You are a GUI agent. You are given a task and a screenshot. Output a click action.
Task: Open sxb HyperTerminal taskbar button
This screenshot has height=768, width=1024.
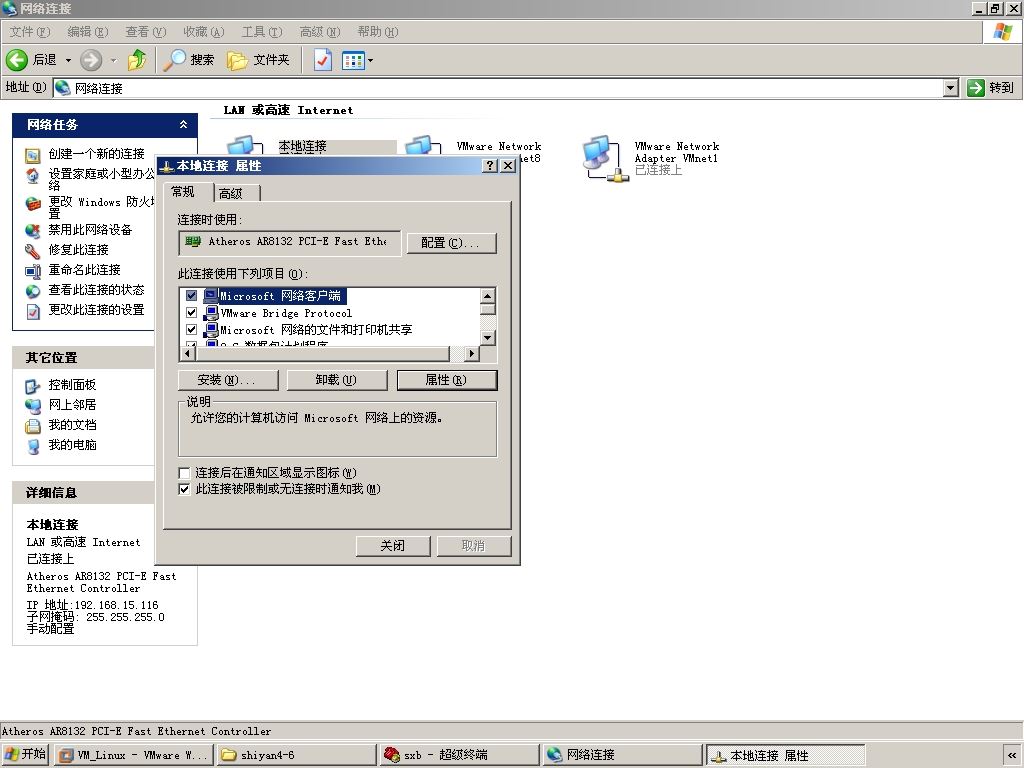[459, 756]
